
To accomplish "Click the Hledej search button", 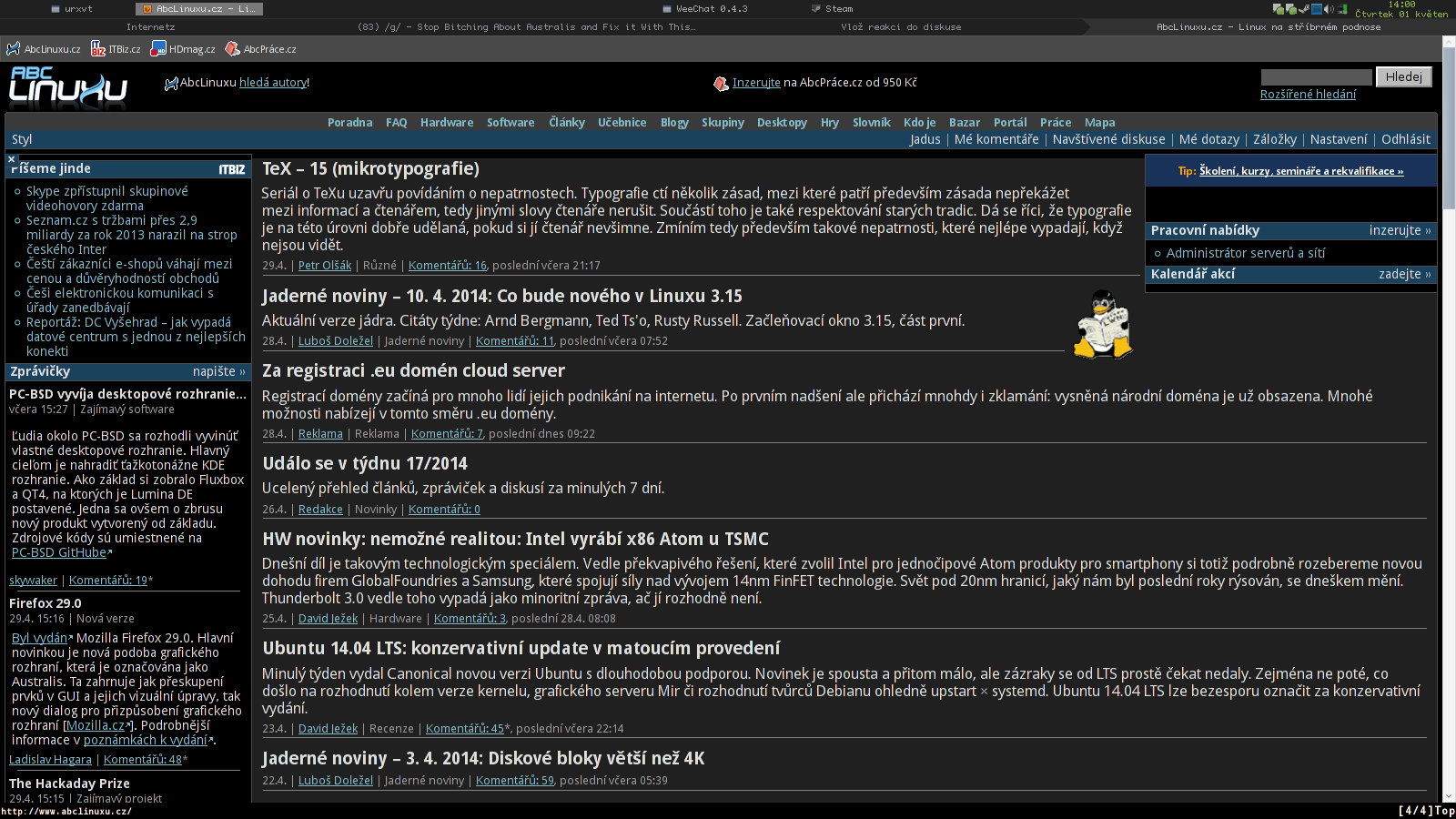I will 1403,77.
